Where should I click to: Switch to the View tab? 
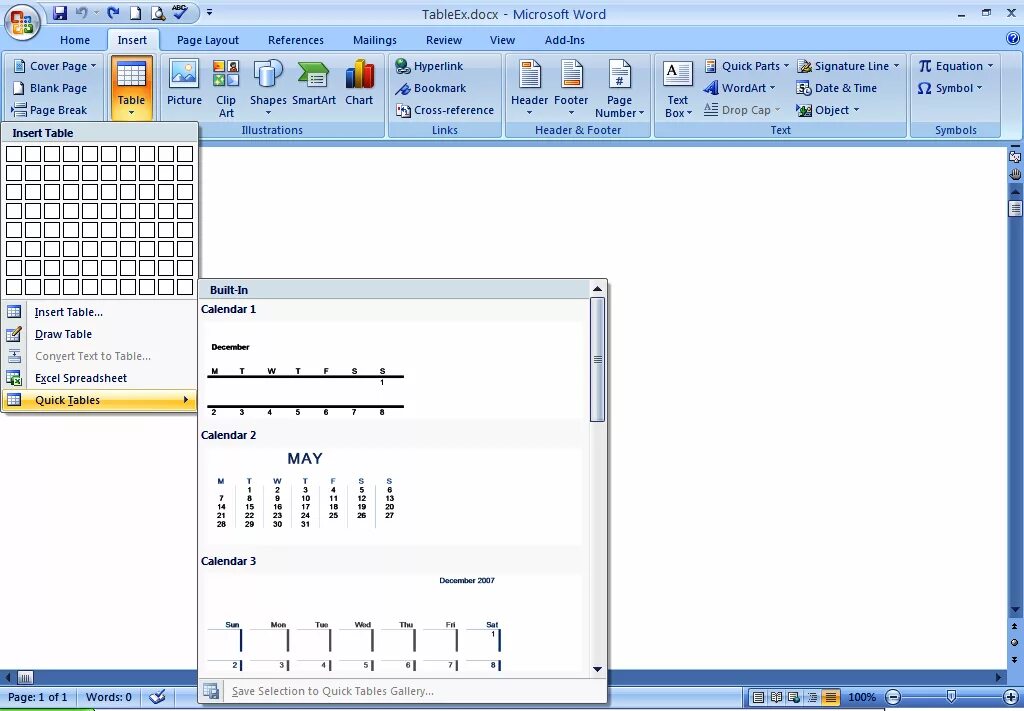pos(502,40)
